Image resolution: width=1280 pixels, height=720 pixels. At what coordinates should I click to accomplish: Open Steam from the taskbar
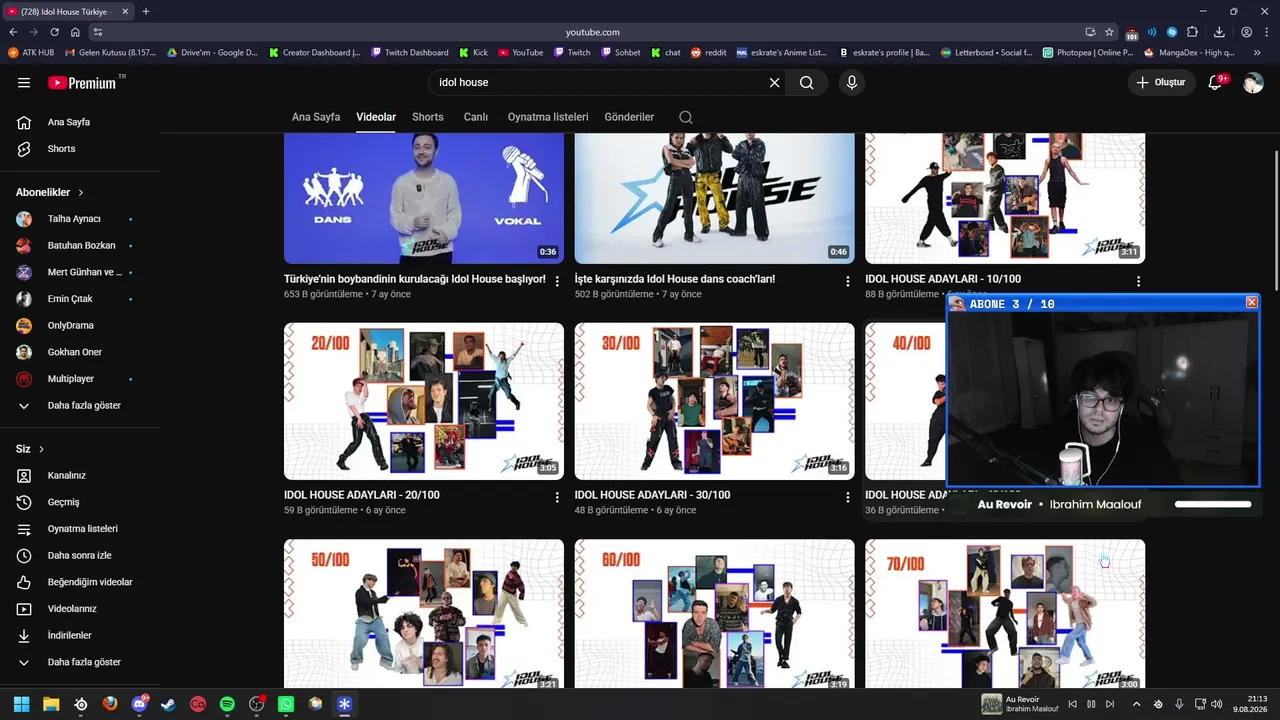(168, 704)
